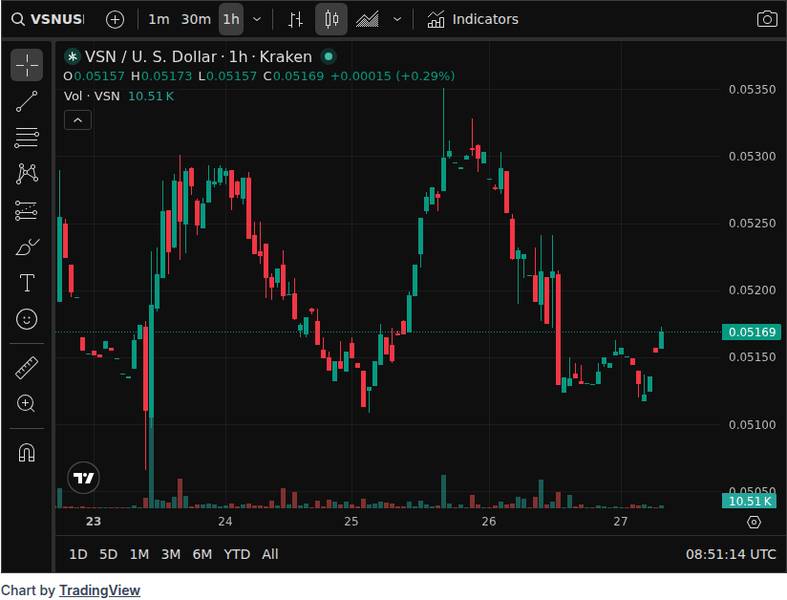Set range to YTD
The height and width of the screenshot is (600, 787).
click(x=237, y=554)
